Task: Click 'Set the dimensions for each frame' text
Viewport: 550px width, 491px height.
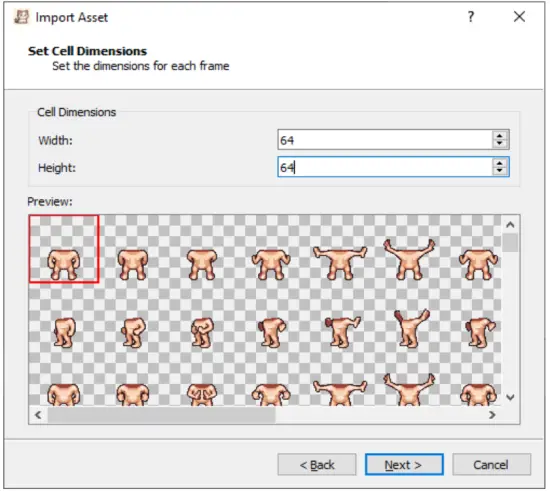Action: pos(141,66)
